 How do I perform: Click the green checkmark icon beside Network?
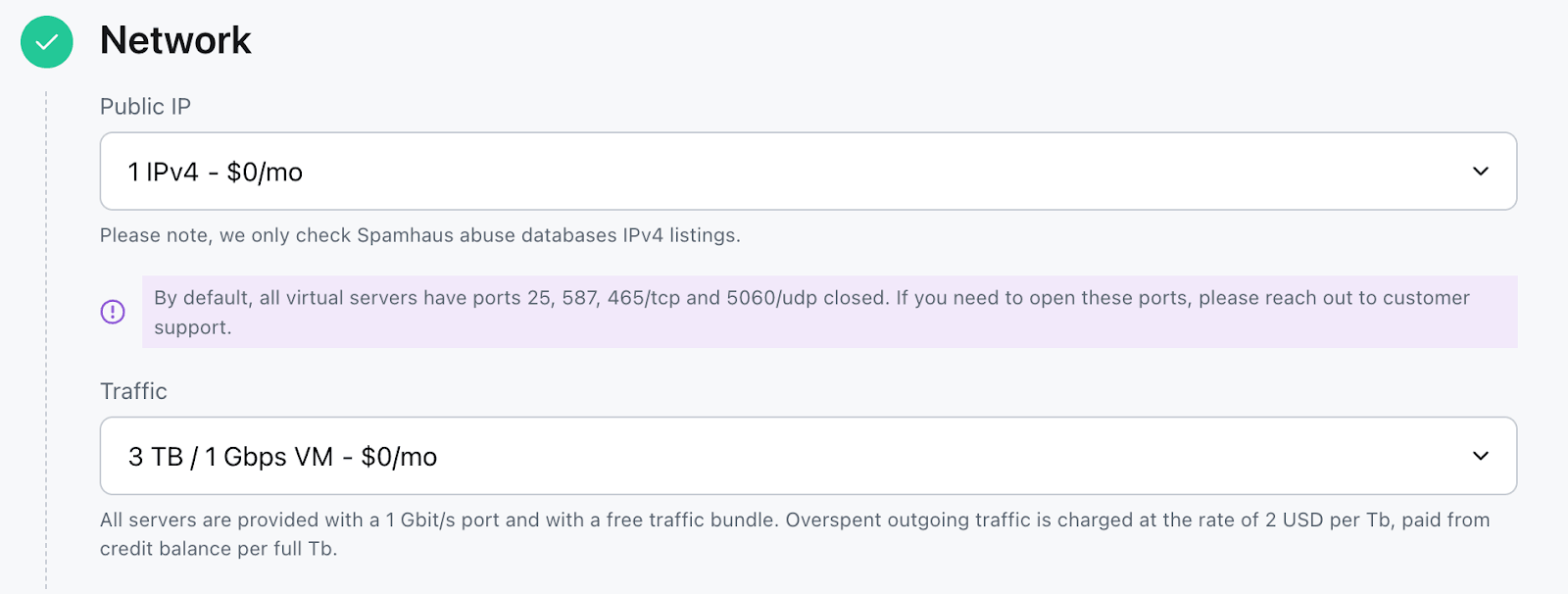(47, 42)
